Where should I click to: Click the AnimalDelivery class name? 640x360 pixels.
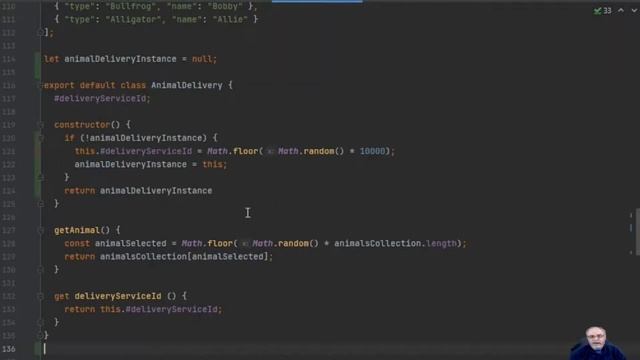tap(187, 85)
